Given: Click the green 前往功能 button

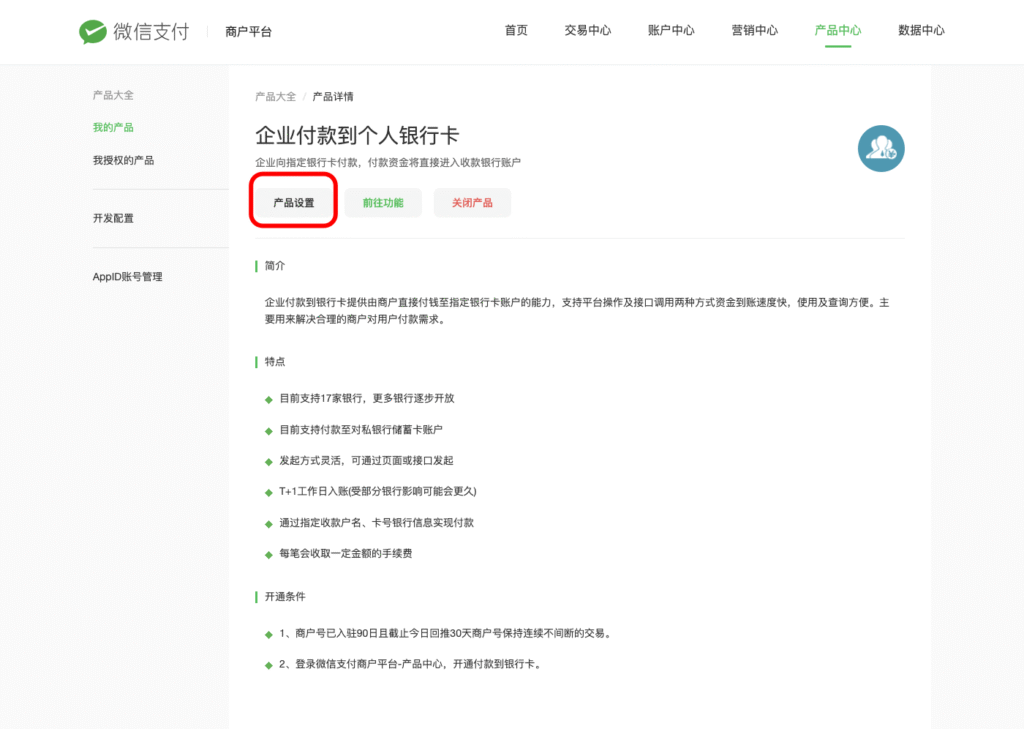Looking at the screenshot, I should (x=382, y=201).
